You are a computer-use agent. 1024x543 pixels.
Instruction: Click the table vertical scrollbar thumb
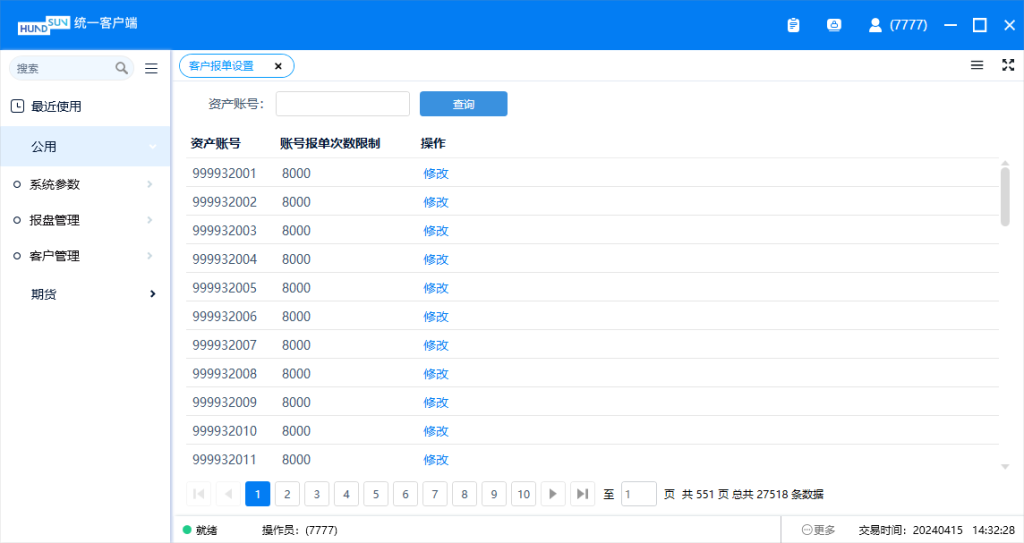[1005, 195]
